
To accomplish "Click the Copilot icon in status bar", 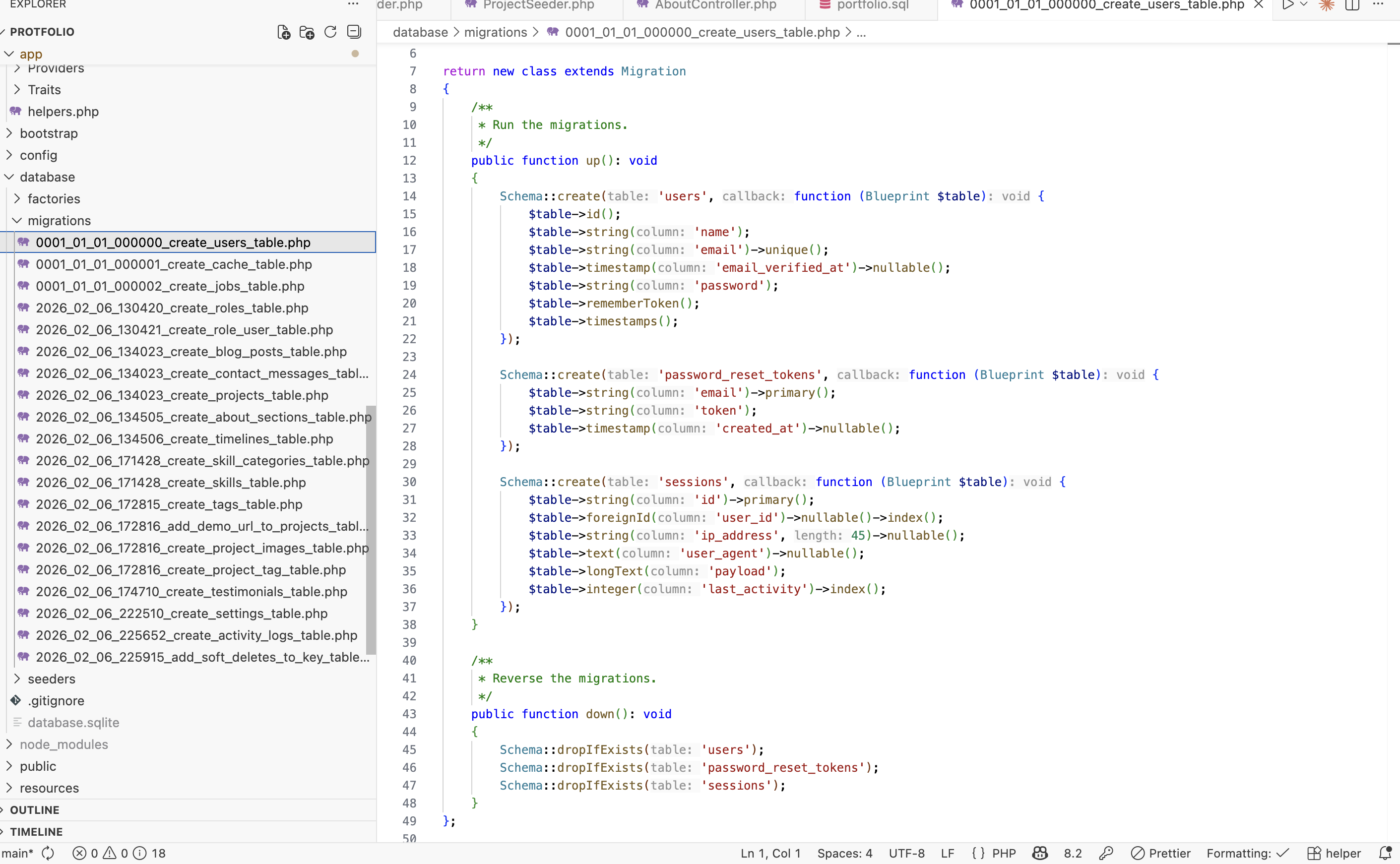I will click(x=1040, y=853).
